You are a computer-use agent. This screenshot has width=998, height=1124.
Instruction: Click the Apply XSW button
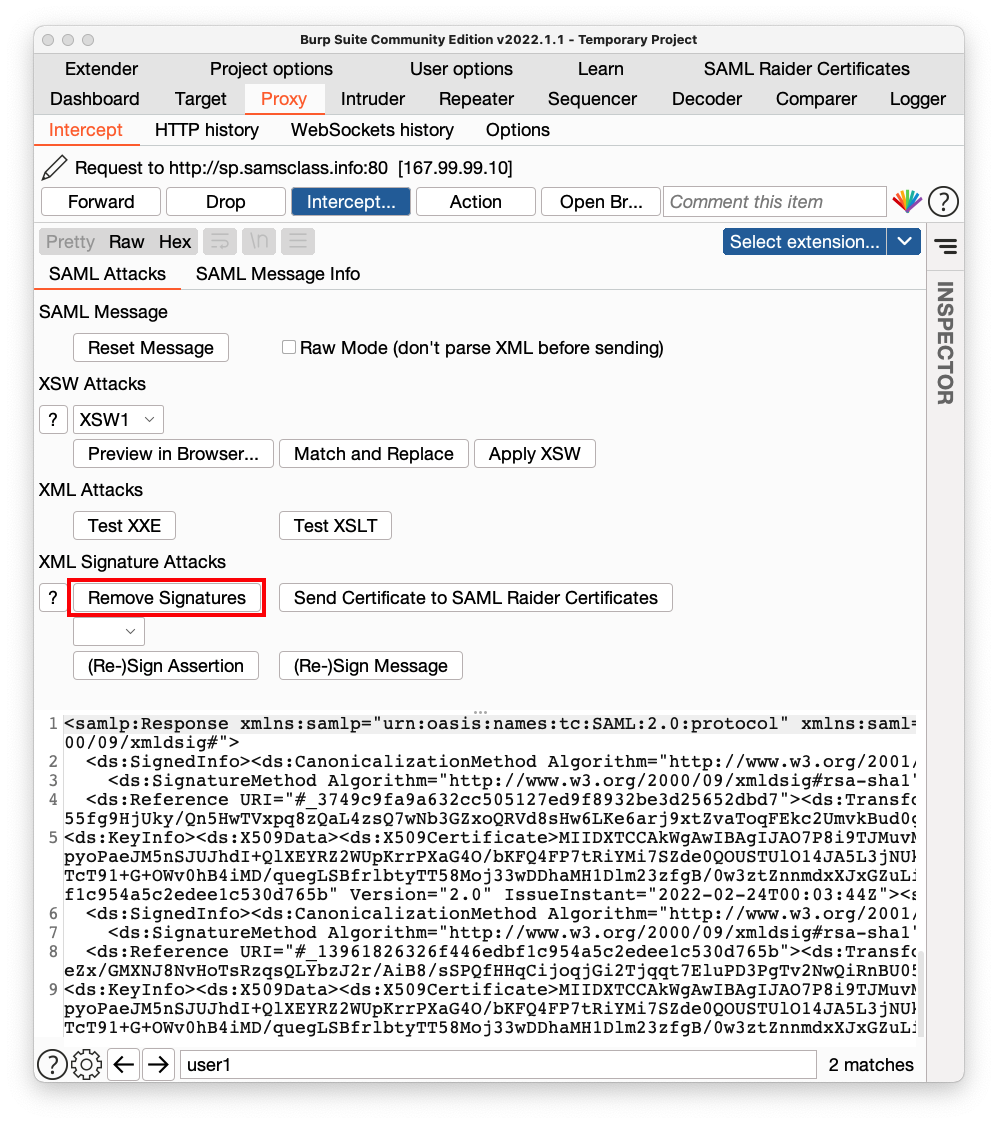pos(534,454)
